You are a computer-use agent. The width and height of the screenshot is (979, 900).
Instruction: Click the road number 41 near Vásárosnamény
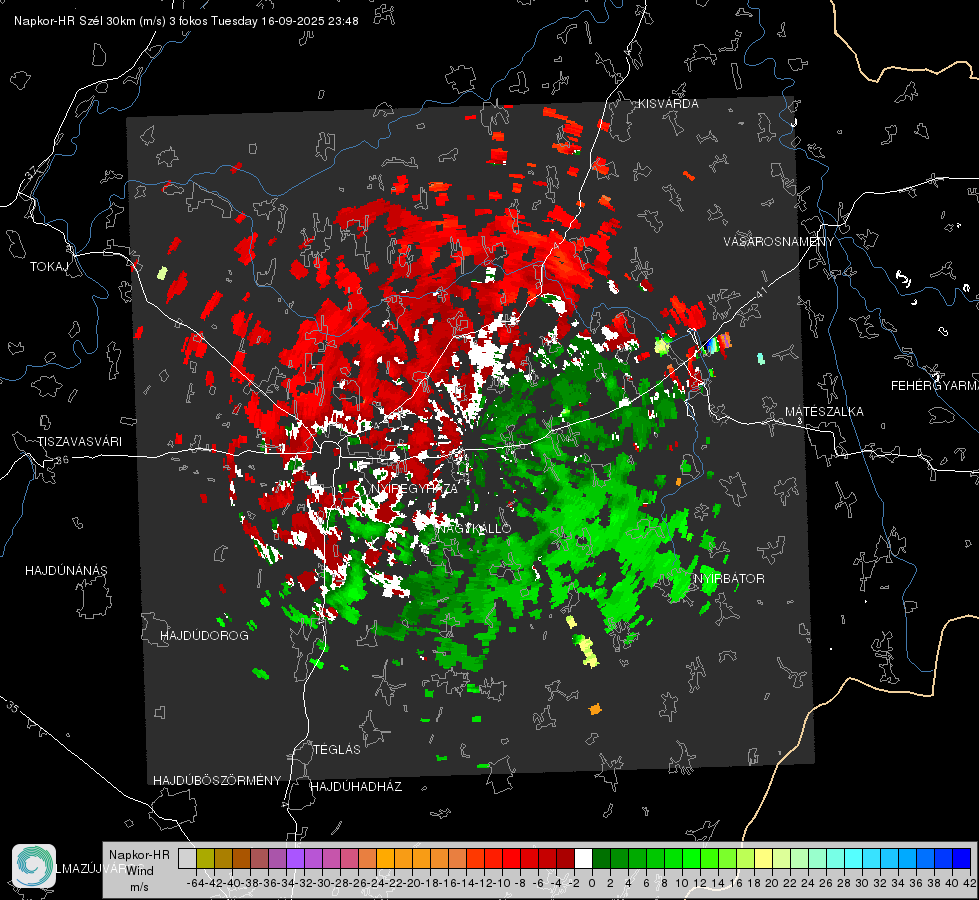point(760,292)
